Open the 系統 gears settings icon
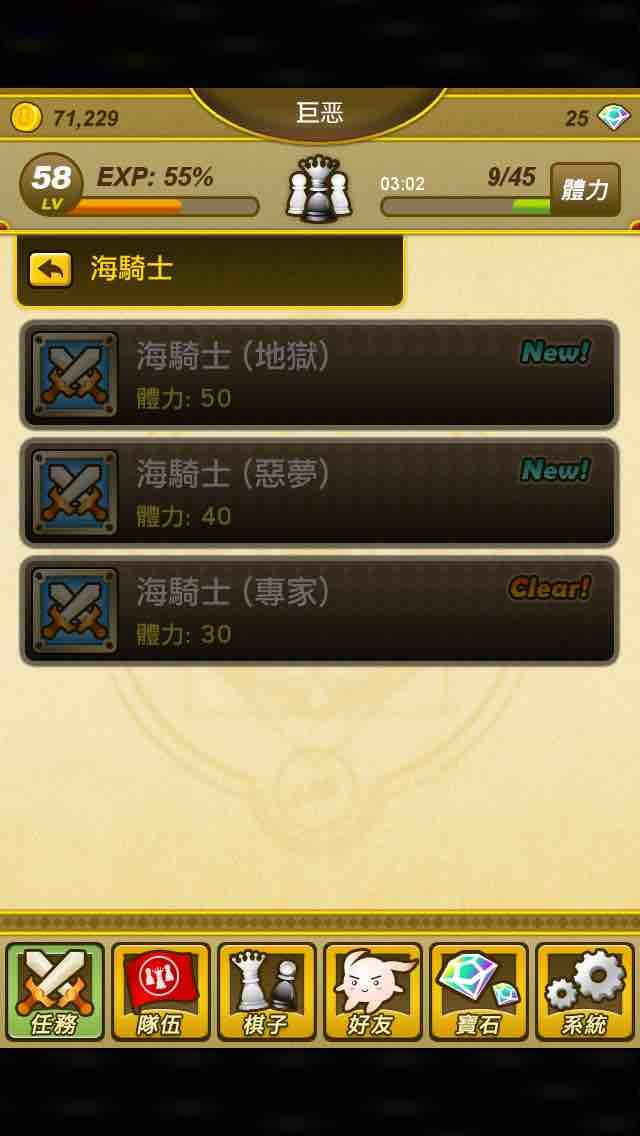Image resolution: width=640 pixels, height=1136 pixels. [584, 991]
